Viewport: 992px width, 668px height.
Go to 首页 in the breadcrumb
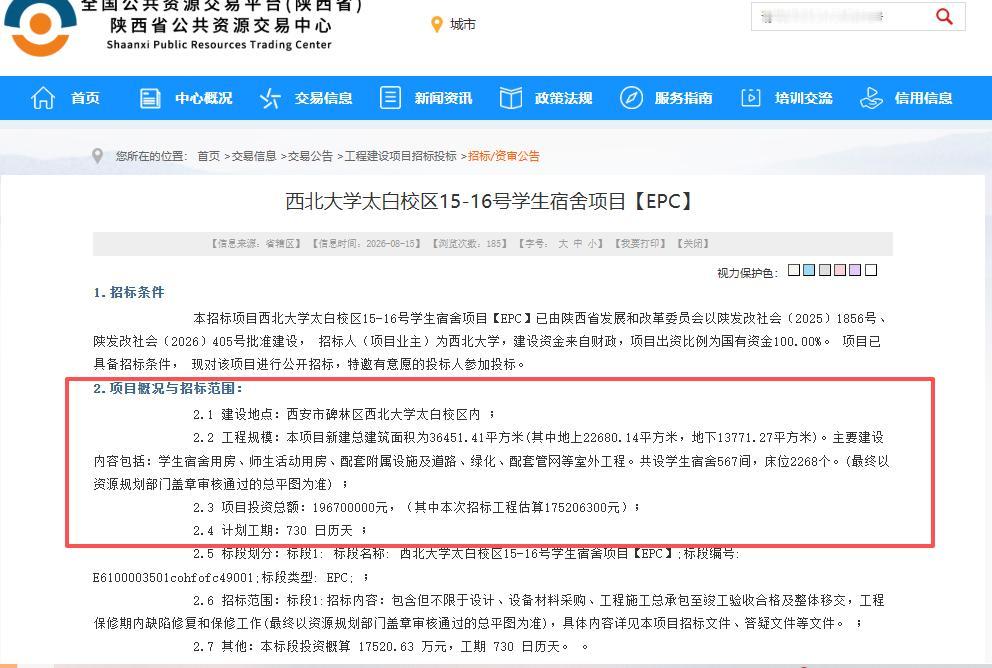click(209, 156)
